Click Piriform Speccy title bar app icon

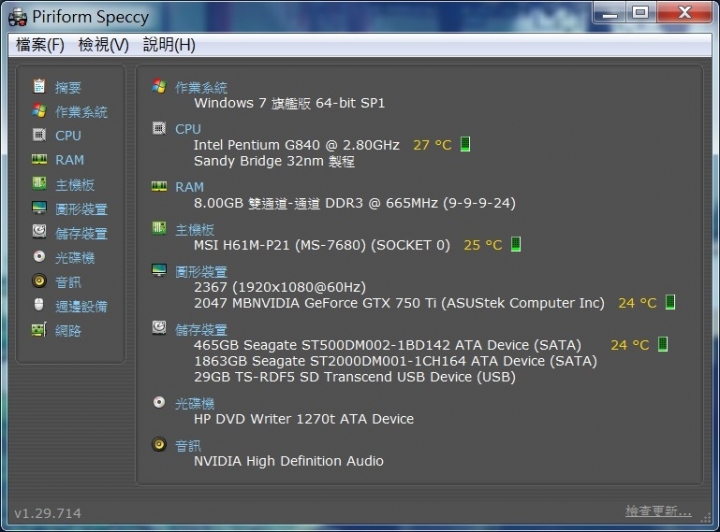tap(18, 17)
